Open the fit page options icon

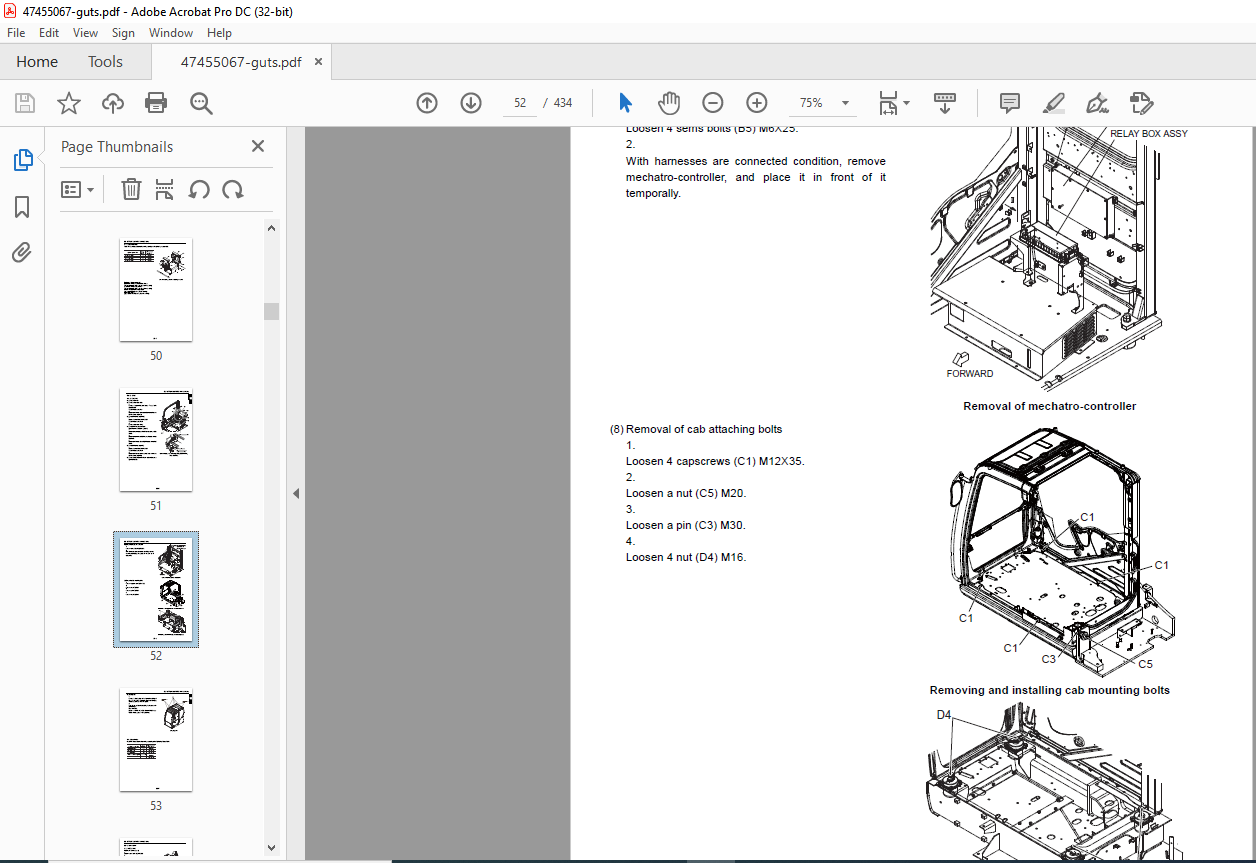click(888, 103)
